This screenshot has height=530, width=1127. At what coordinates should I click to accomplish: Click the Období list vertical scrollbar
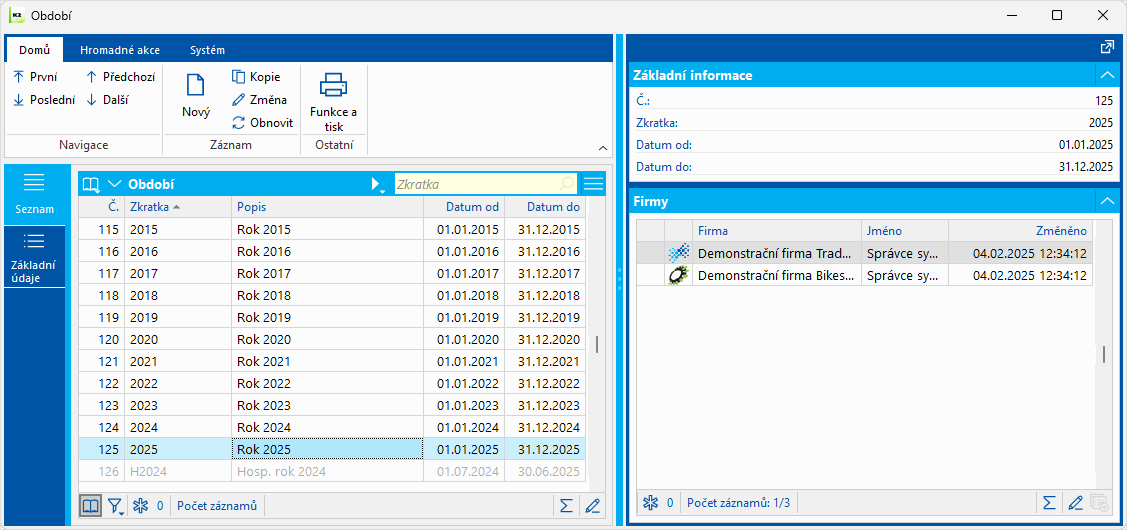(x=597, y=344)
